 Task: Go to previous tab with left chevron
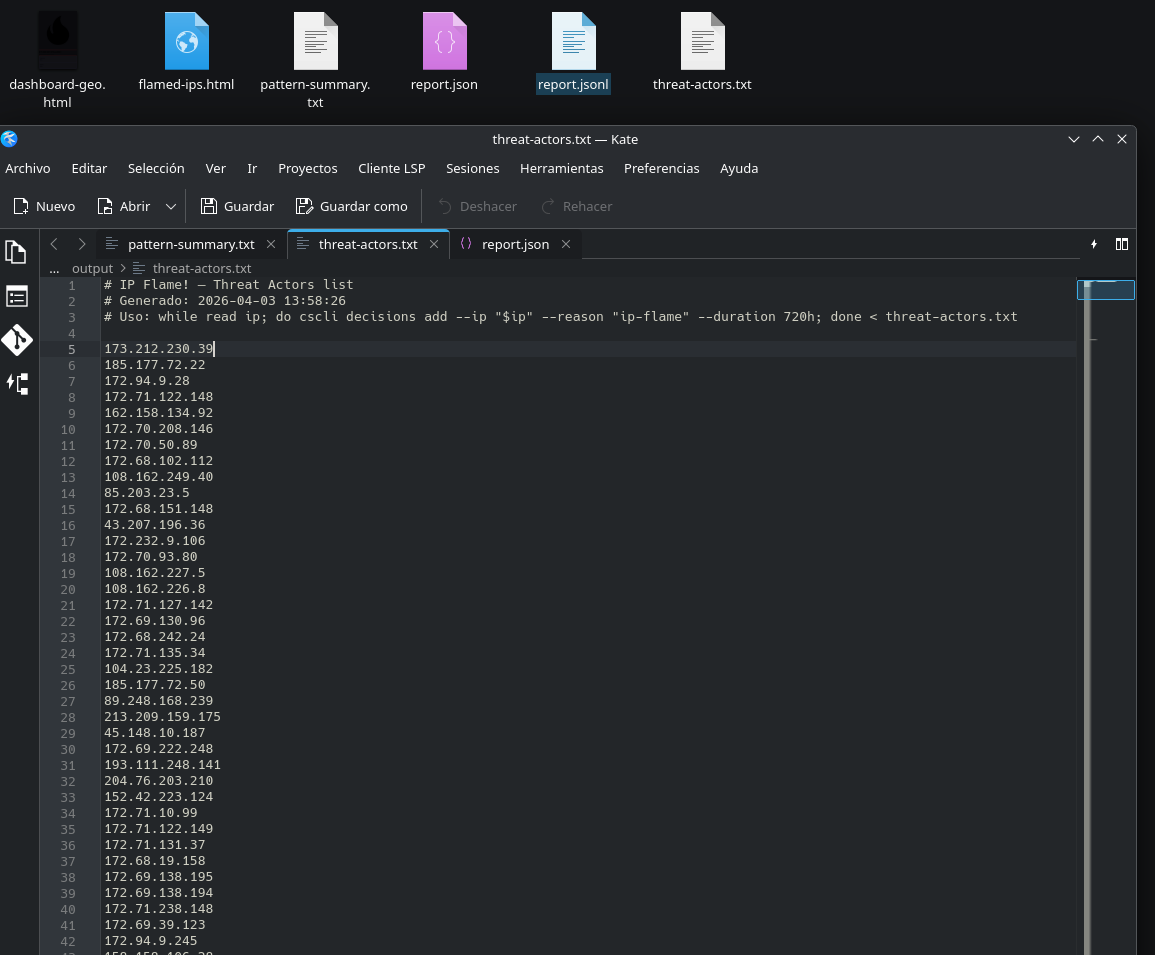click(54, 244)
